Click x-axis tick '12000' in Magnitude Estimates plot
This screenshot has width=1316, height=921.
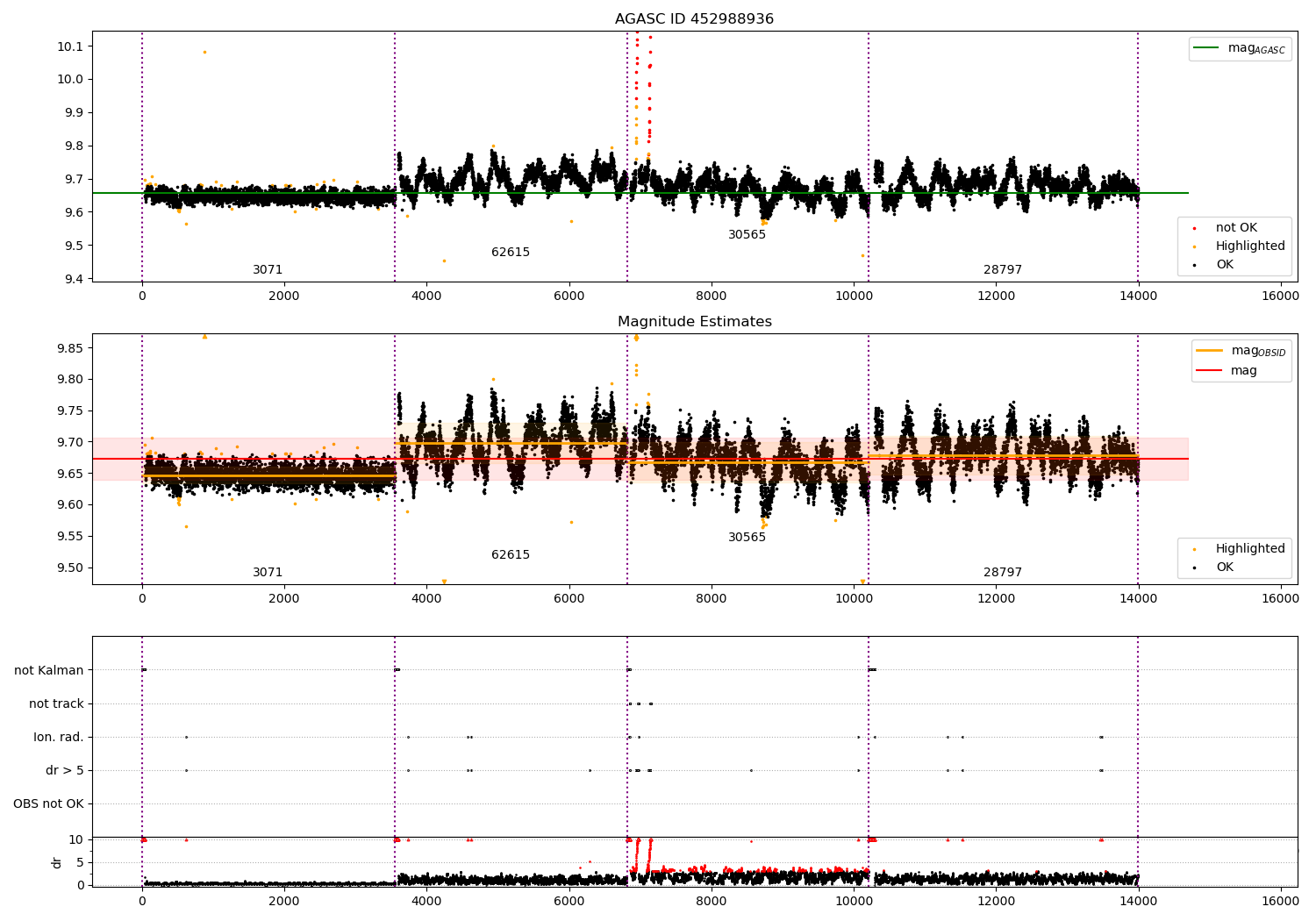coord(996,599)
